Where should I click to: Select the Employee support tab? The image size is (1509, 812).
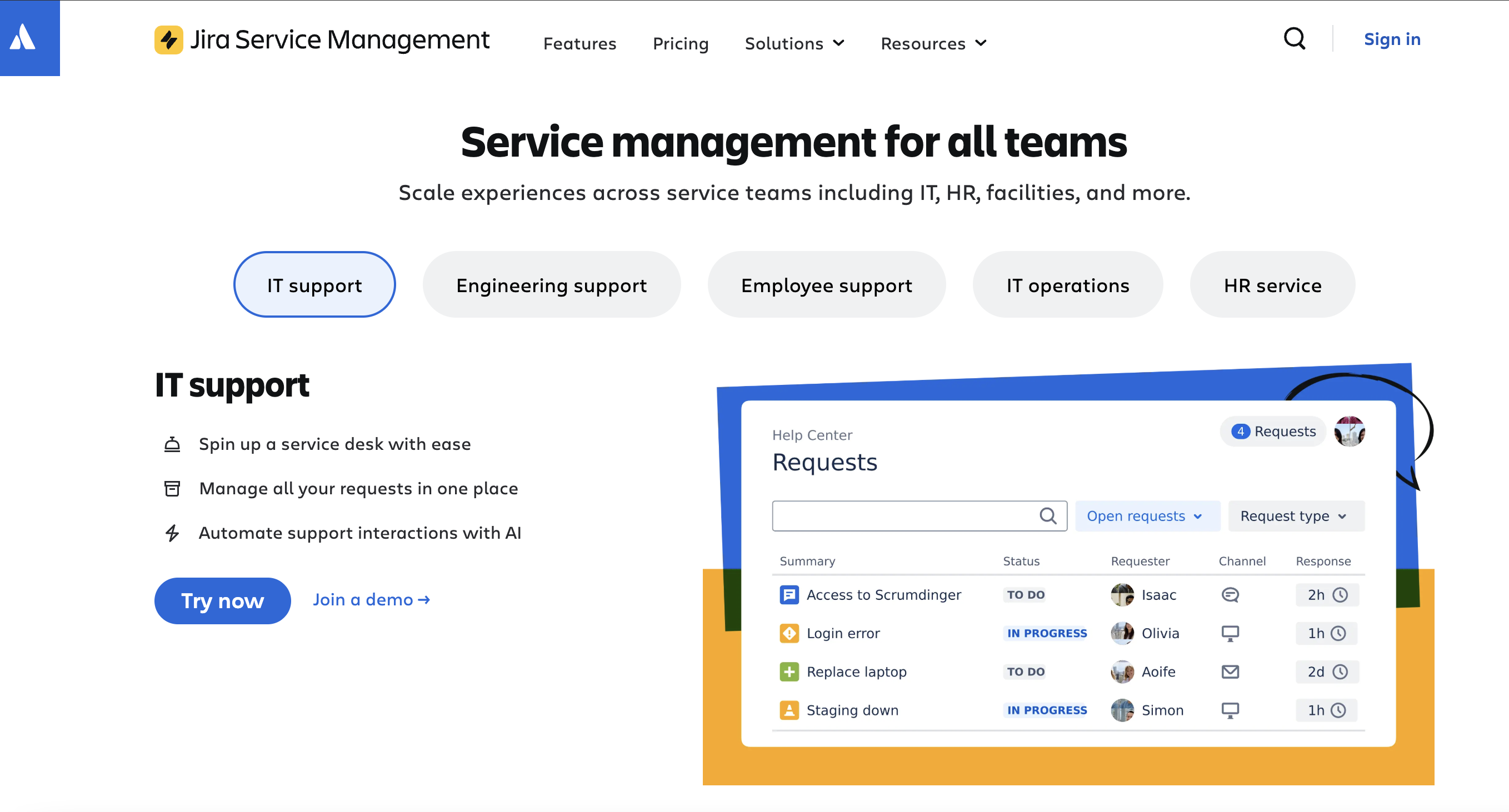826,285
